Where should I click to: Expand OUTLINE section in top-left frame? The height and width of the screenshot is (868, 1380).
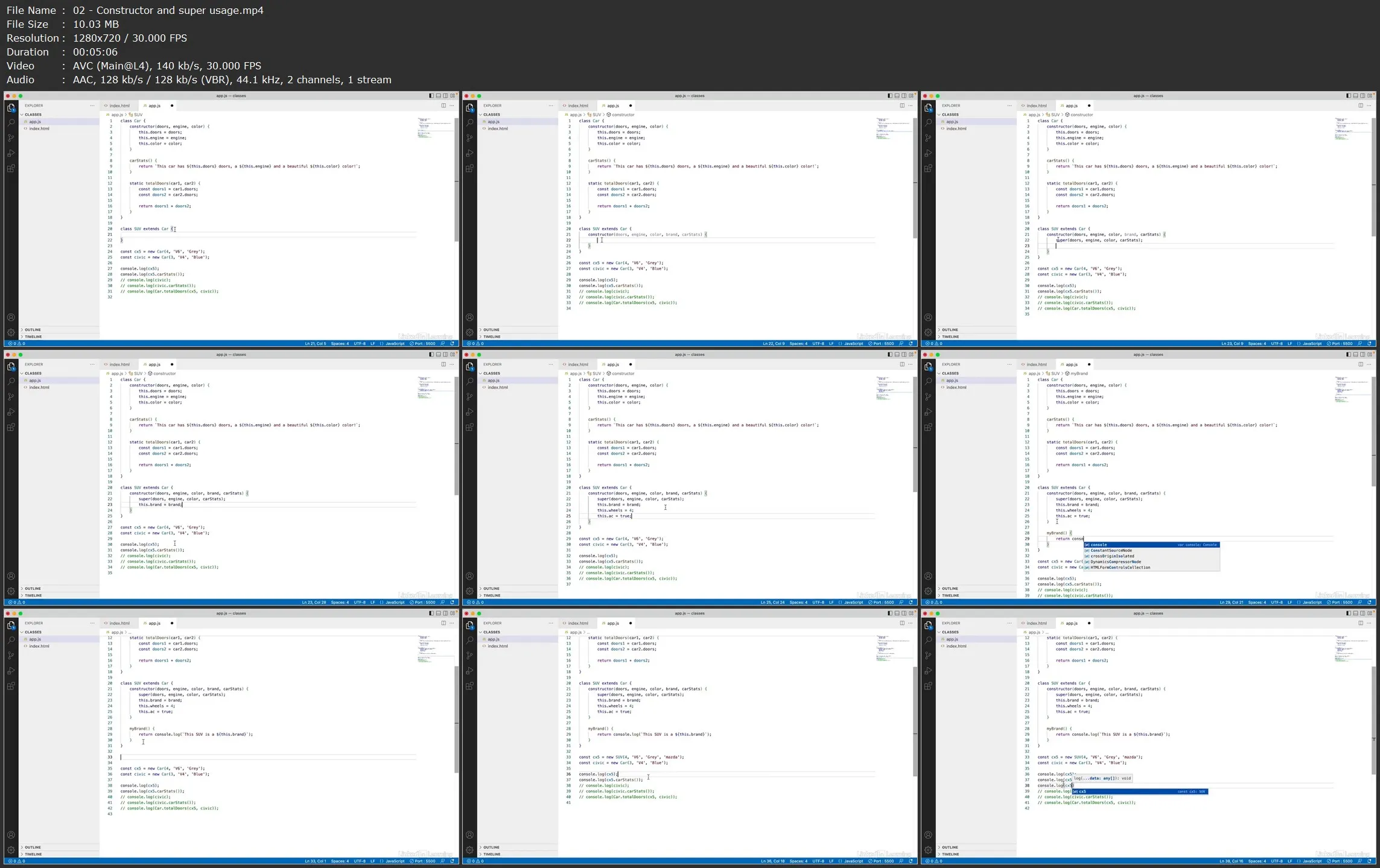pyautogui.click(x=33, y=330)
